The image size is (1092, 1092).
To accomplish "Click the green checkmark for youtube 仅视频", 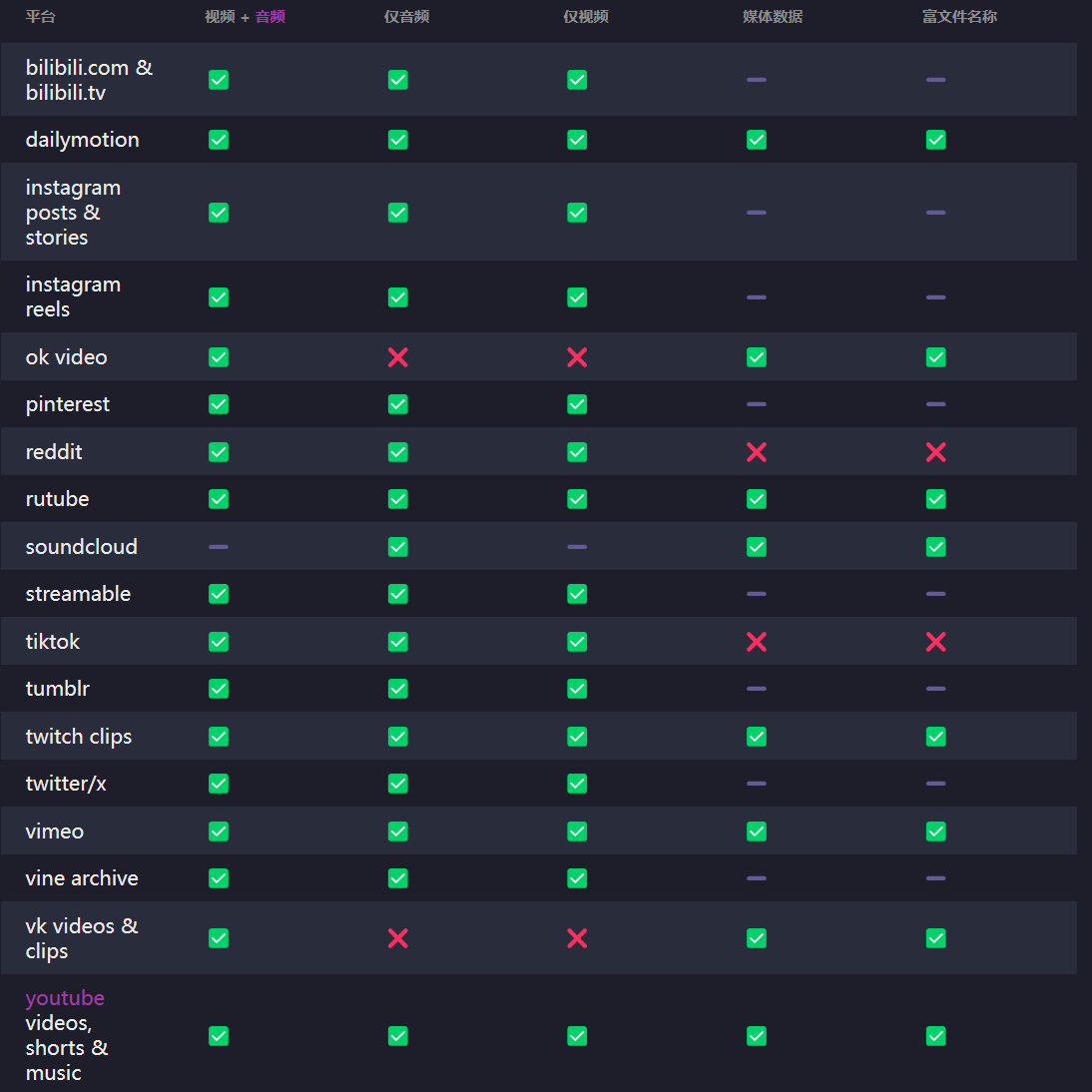I will [x=577, y=1036].
